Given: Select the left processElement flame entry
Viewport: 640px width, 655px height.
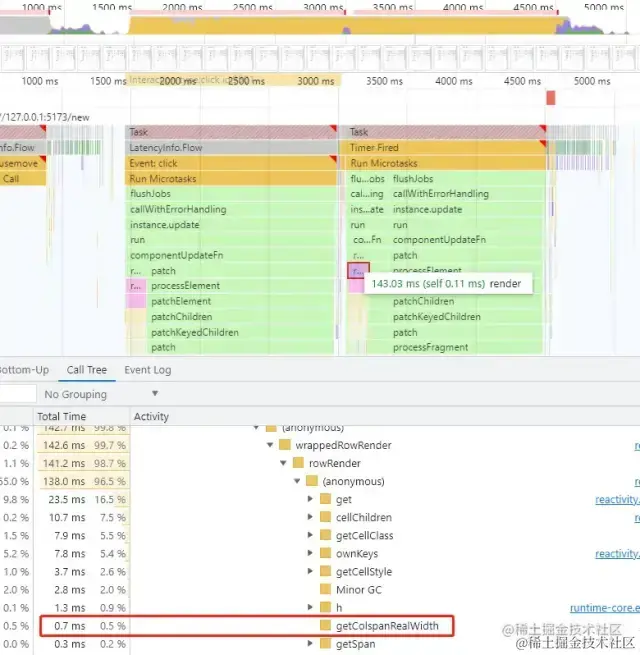Looking at the screenshot, I should (x=241, y=286).
